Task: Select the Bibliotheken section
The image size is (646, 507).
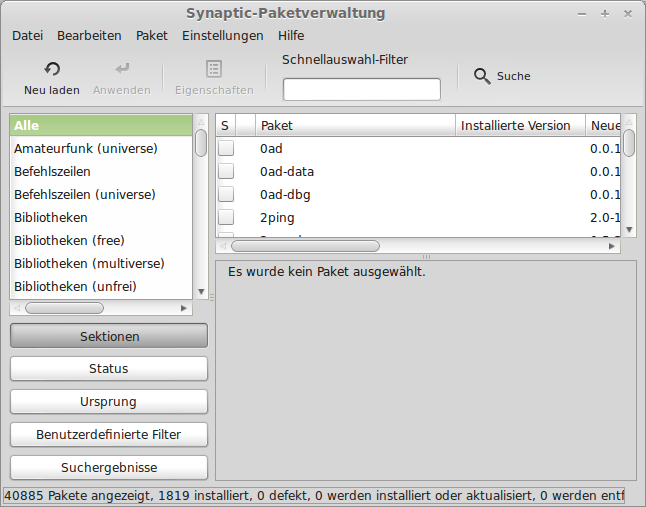Action: 101,217
